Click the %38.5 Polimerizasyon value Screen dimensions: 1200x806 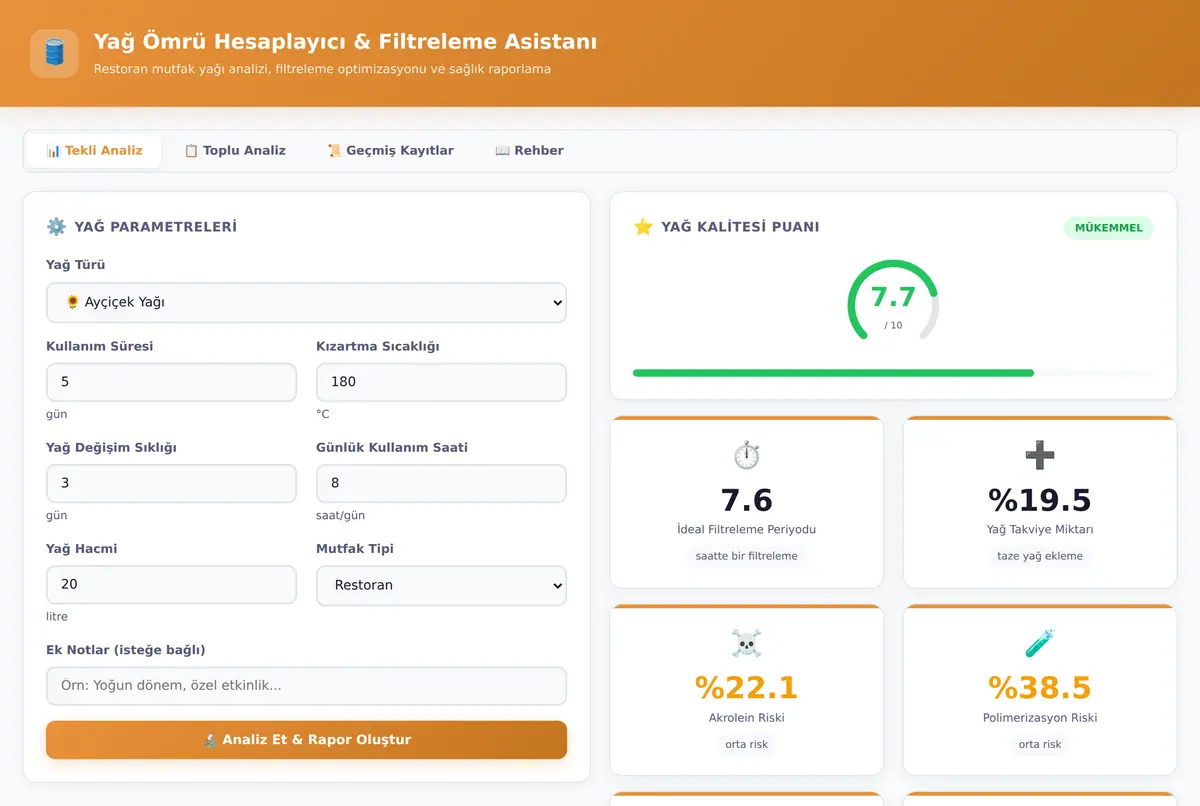[1040, 688]
